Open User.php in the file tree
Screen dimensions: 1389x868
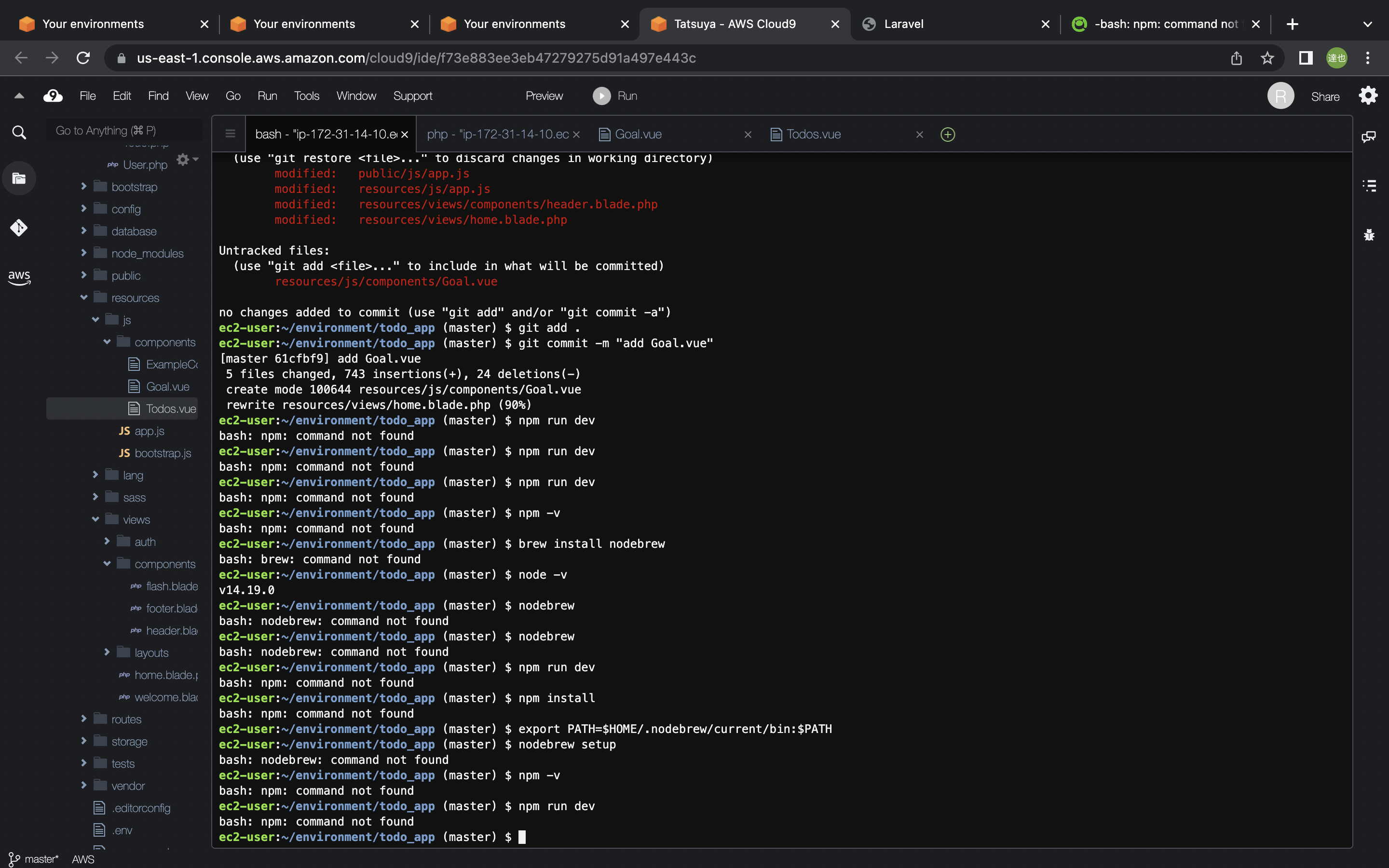[x=145, y=165]
